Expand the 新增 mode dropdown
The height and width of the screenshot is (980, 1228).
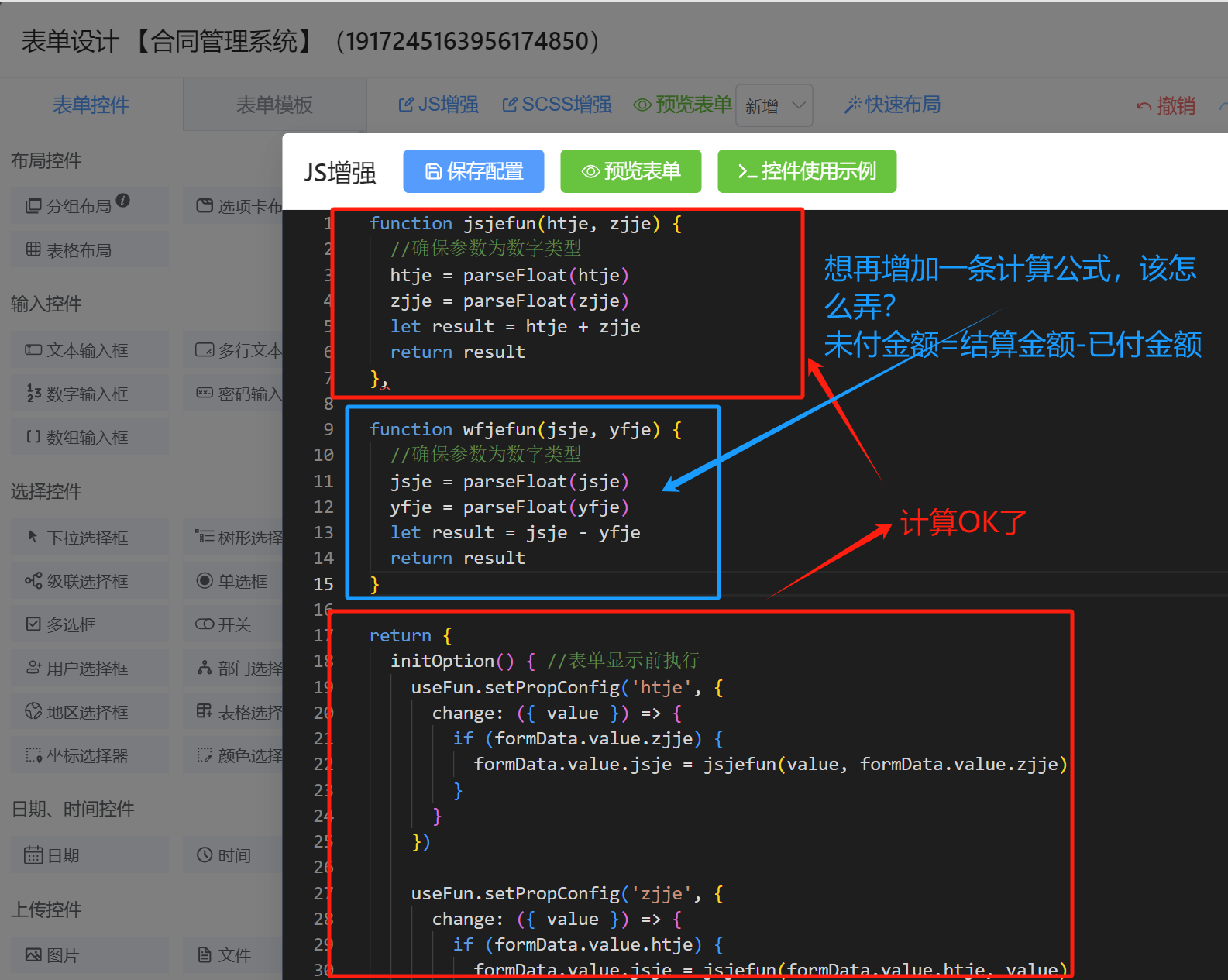[x=774, y=105]
